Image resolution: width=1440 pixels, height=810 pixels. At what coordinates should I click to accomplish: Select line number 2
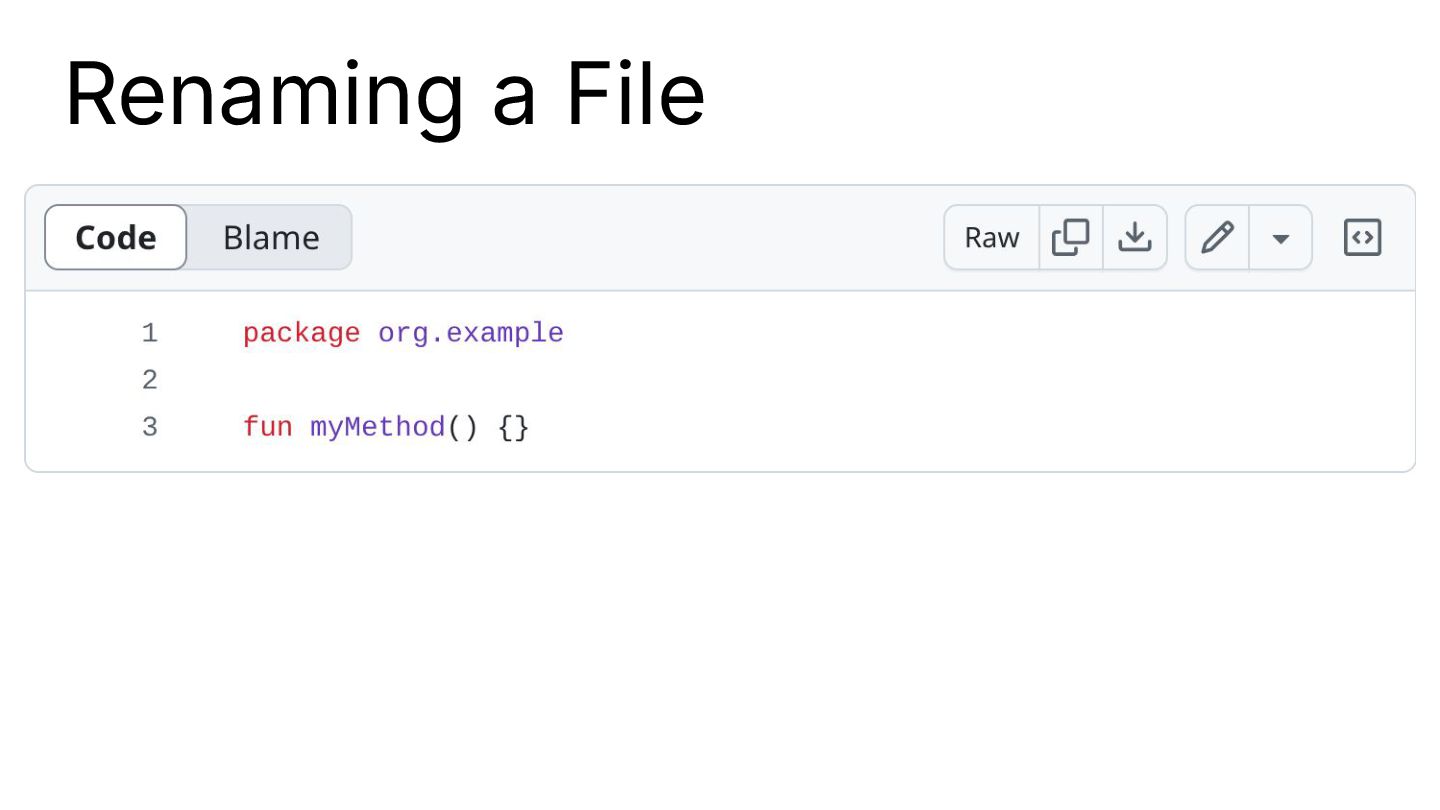150,380
